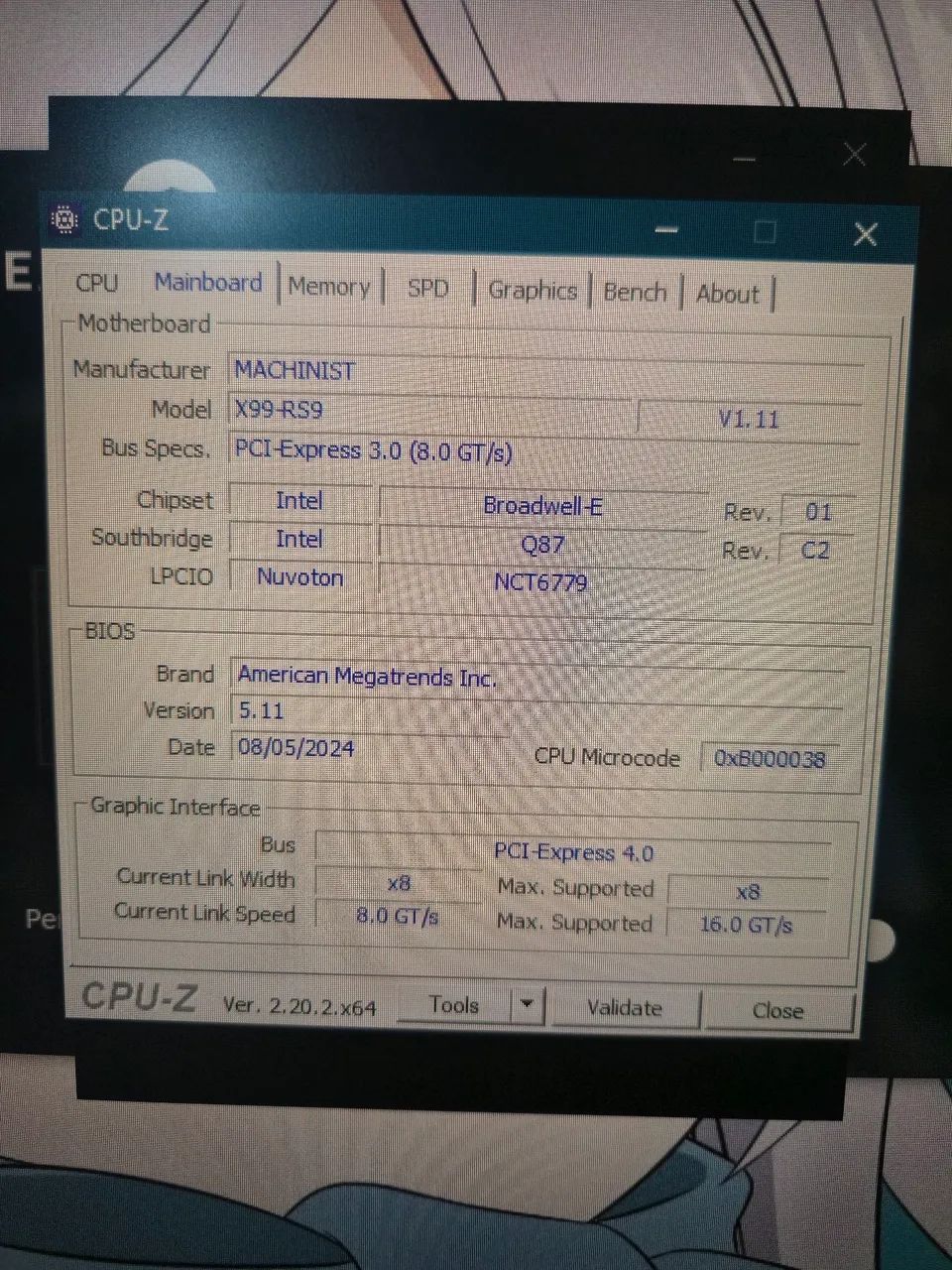Image resolution: width=952 pixels, height=1270 pixels.
Task: Click the Chipset Rev. 01 value
Action: [818, 512]
